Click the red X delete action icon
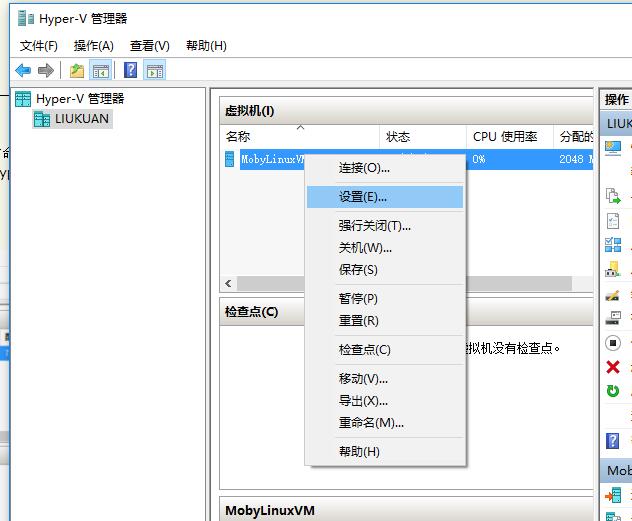The width and height of the screenshot is (632, 521). click(x=613, y=367)
